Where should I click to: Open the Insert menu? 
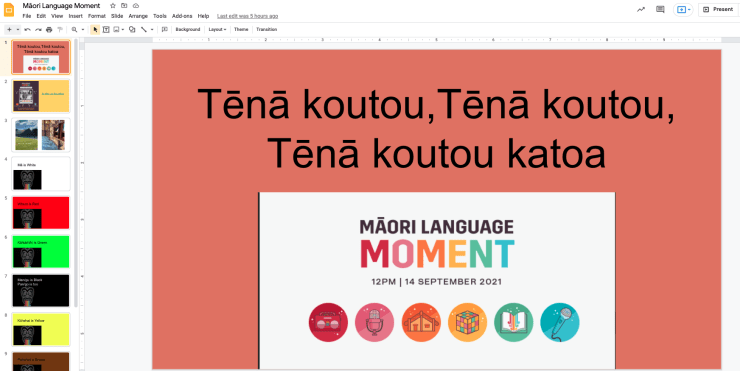coord(76,16)
